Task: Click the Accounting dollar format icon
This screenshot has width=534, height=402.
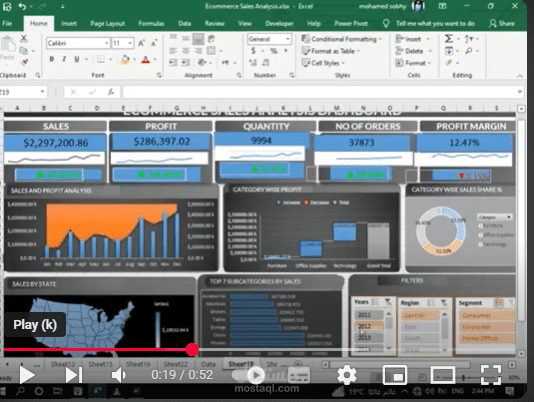Action: (253, 51)
